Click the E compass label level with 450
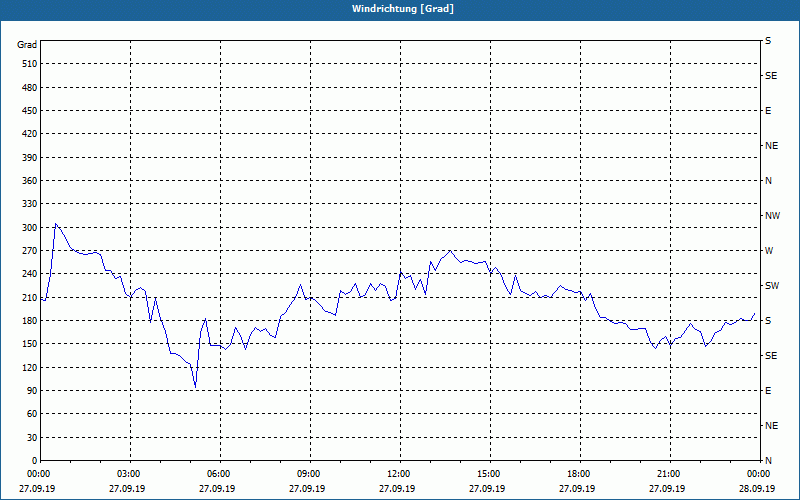 (x=768, y=111)
